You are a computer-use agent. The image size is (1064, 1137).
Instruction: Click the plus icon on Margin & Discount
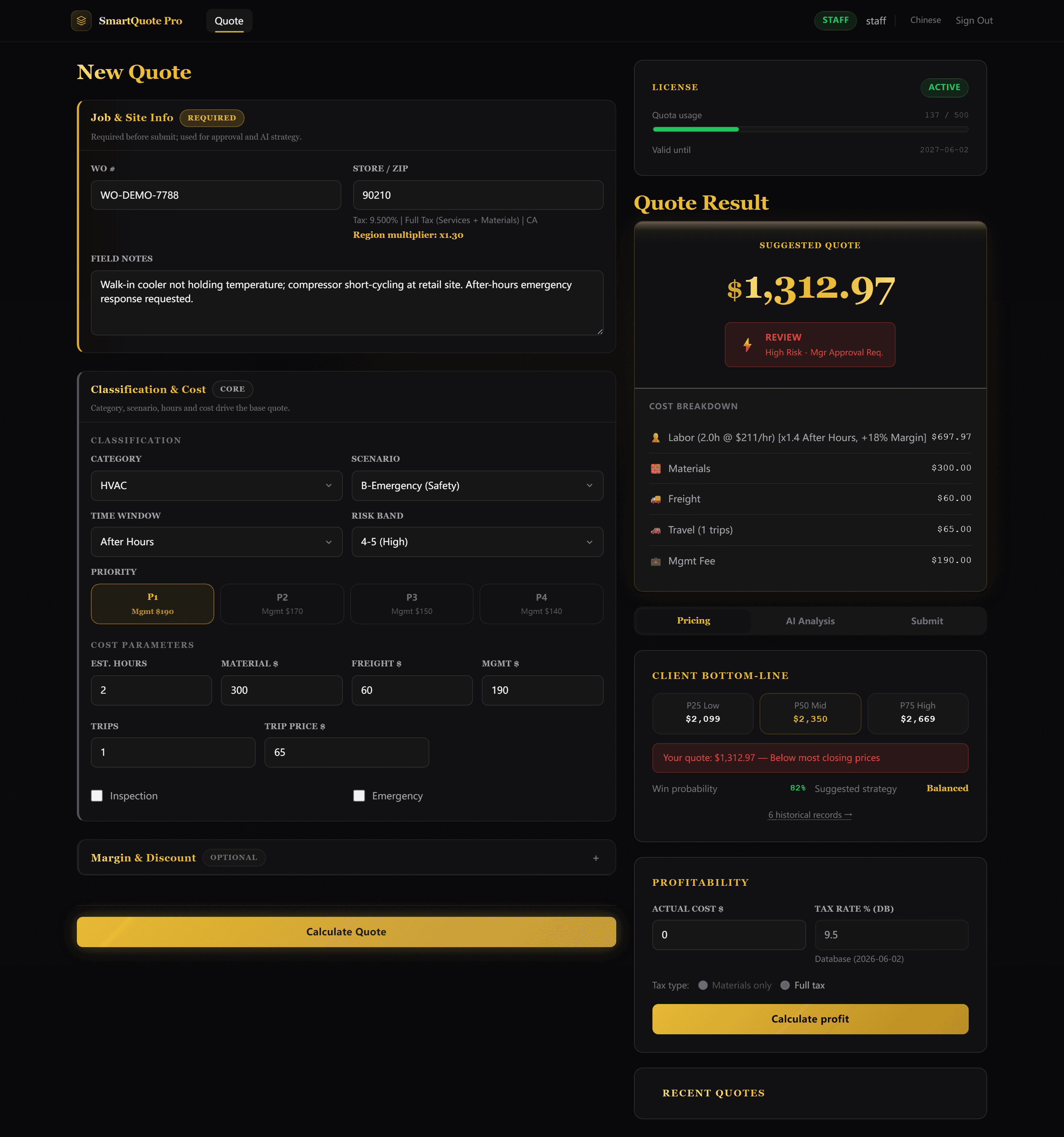(x=596, y=858)
